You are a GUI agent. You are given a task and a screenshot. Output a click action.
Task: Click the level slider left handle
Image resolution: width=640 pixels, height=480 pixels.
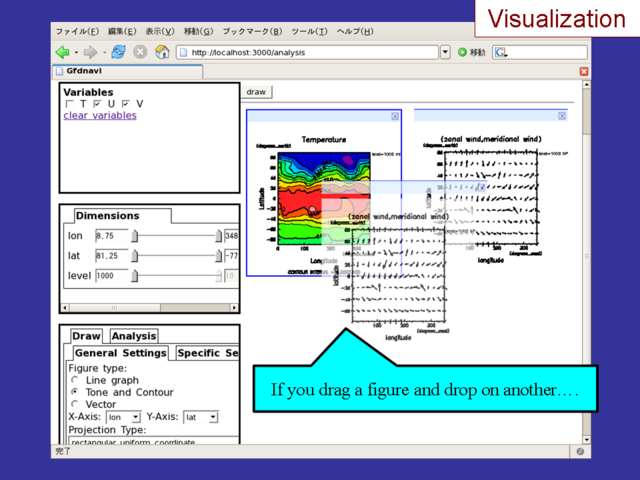pyautogui.click(x=134, y=276)
